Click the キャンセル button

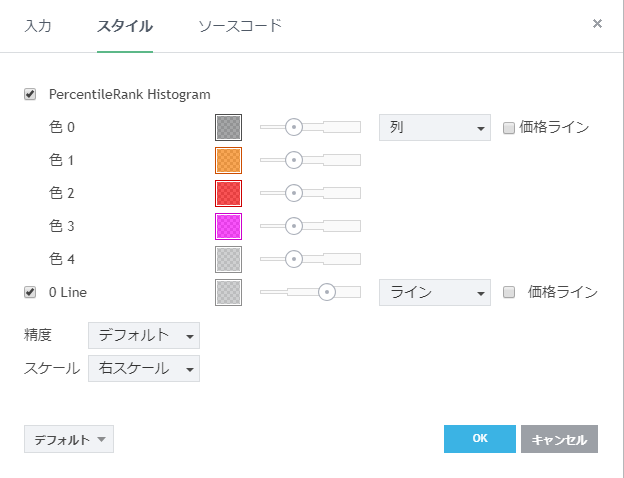pos(559,439)
